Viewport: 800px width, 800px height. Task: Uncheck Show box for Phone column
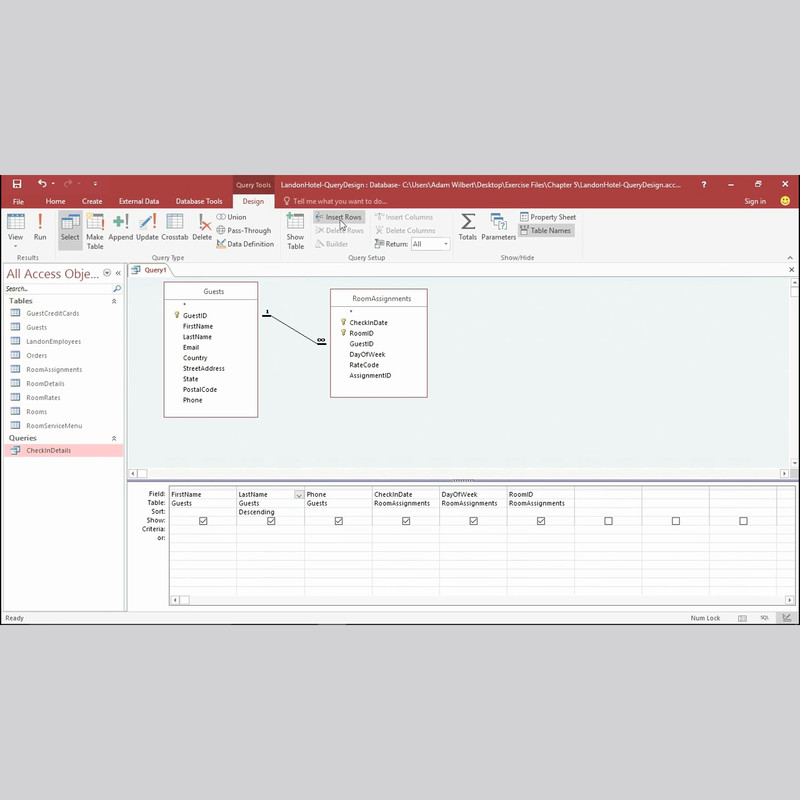[x=338, y=521]
